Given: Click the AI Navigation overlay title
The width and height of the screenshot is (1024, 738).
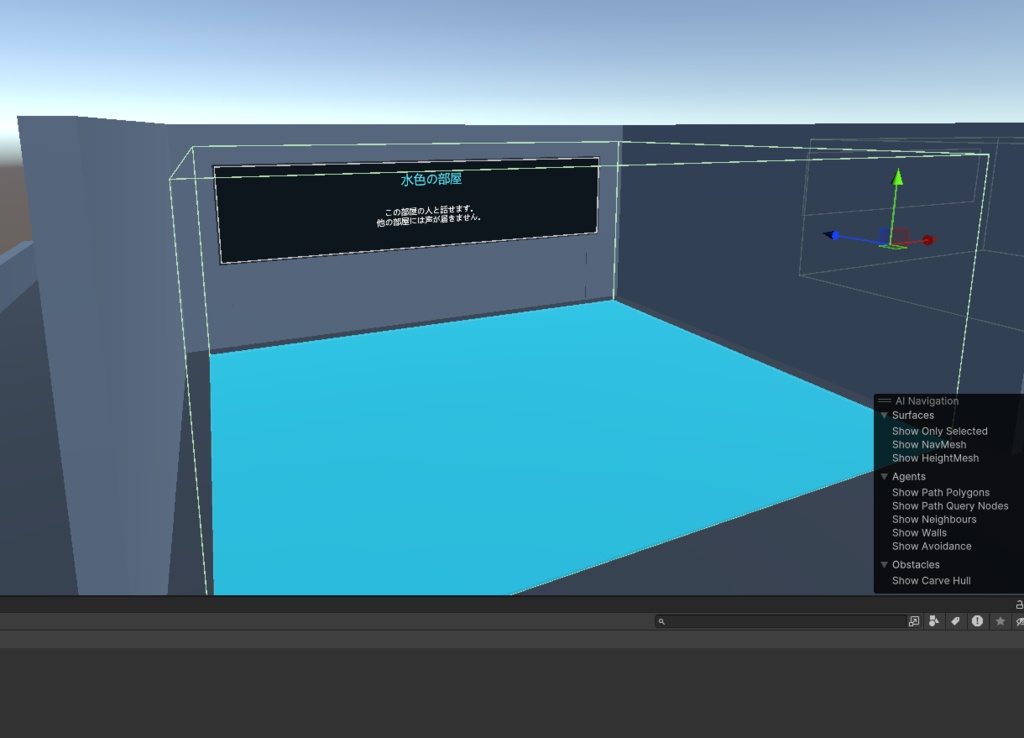Looking at the screenshot, I should 927,401.
